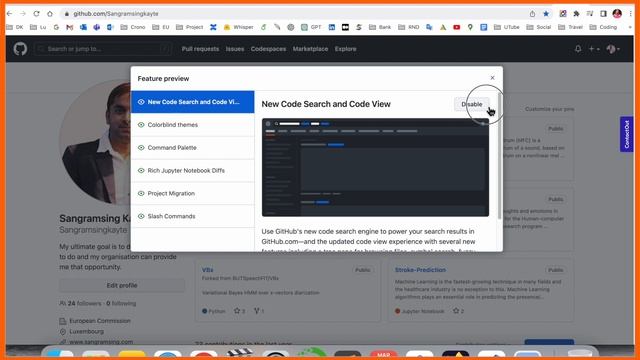Click the code view preview image

(x=375, y=167)
